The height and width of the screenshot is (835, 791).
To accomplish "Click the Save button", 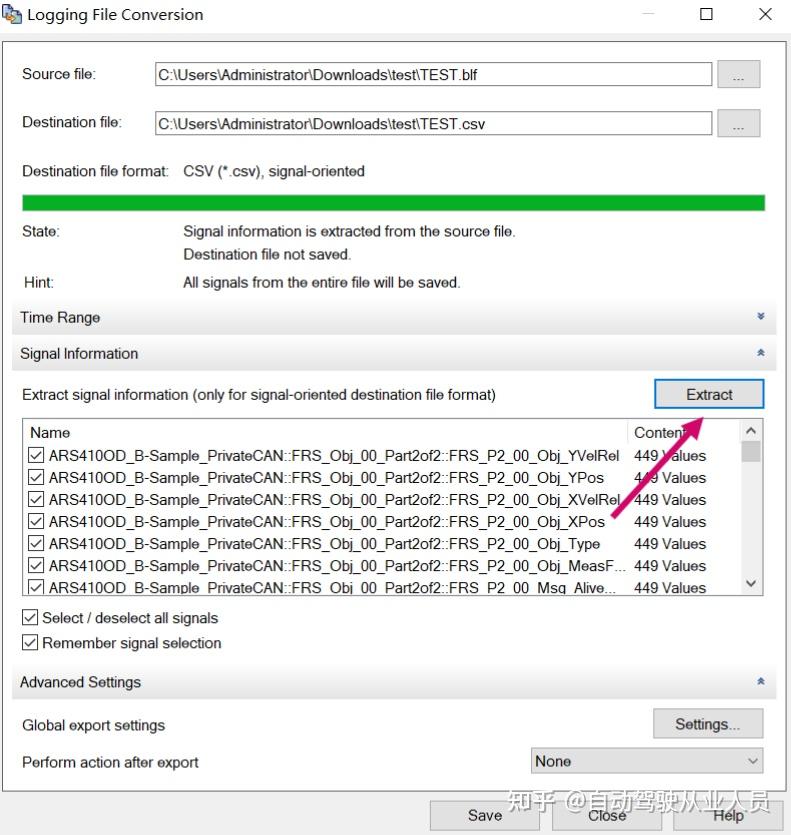I will point(485,815).
